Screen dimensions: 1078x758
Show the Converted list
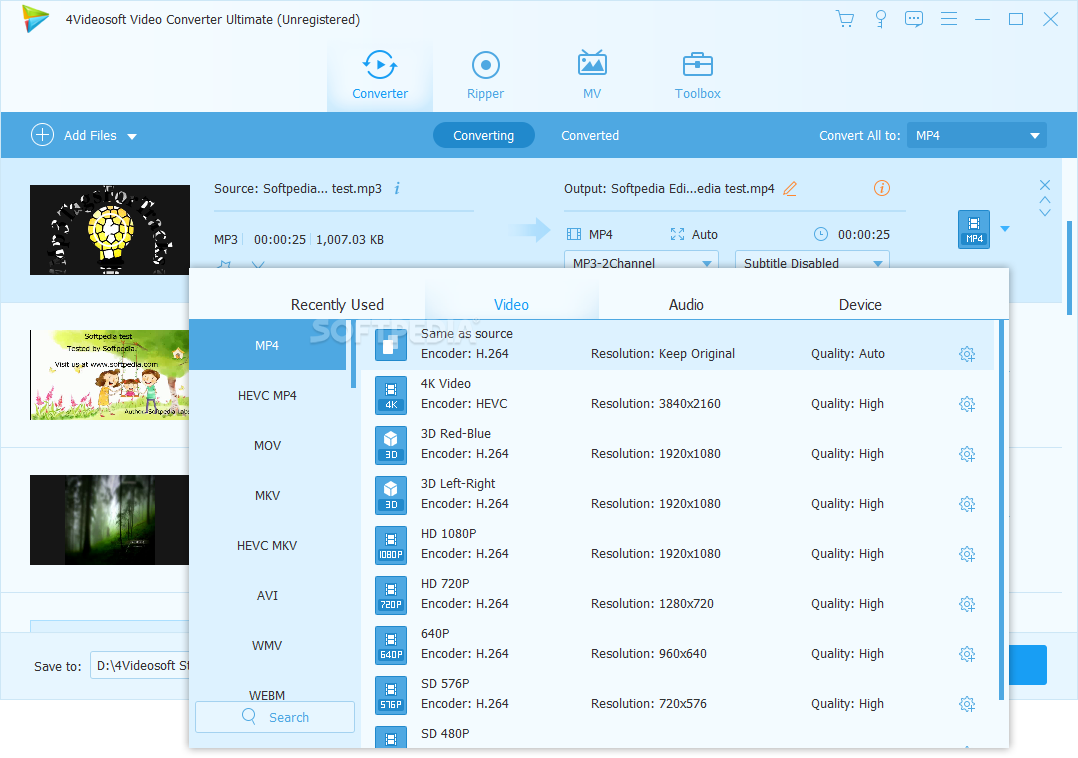tap(590, 135)
